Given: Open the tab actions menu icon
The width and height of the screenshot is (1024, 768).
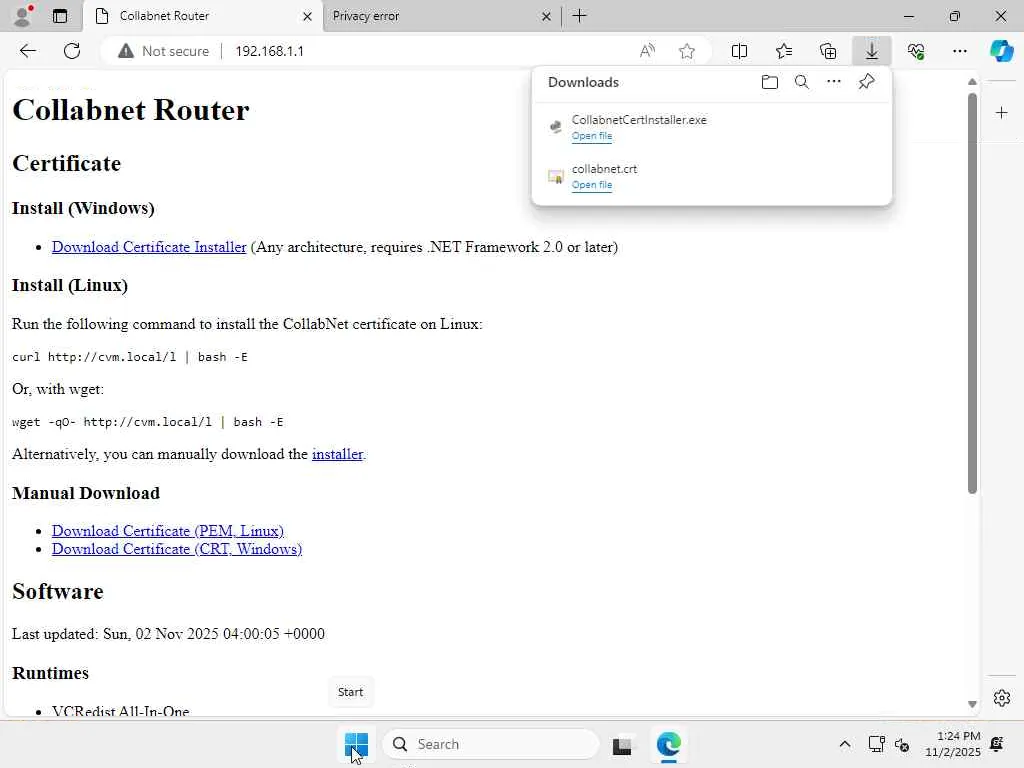Looking at the screenshot, I should [x=60, y=16].
